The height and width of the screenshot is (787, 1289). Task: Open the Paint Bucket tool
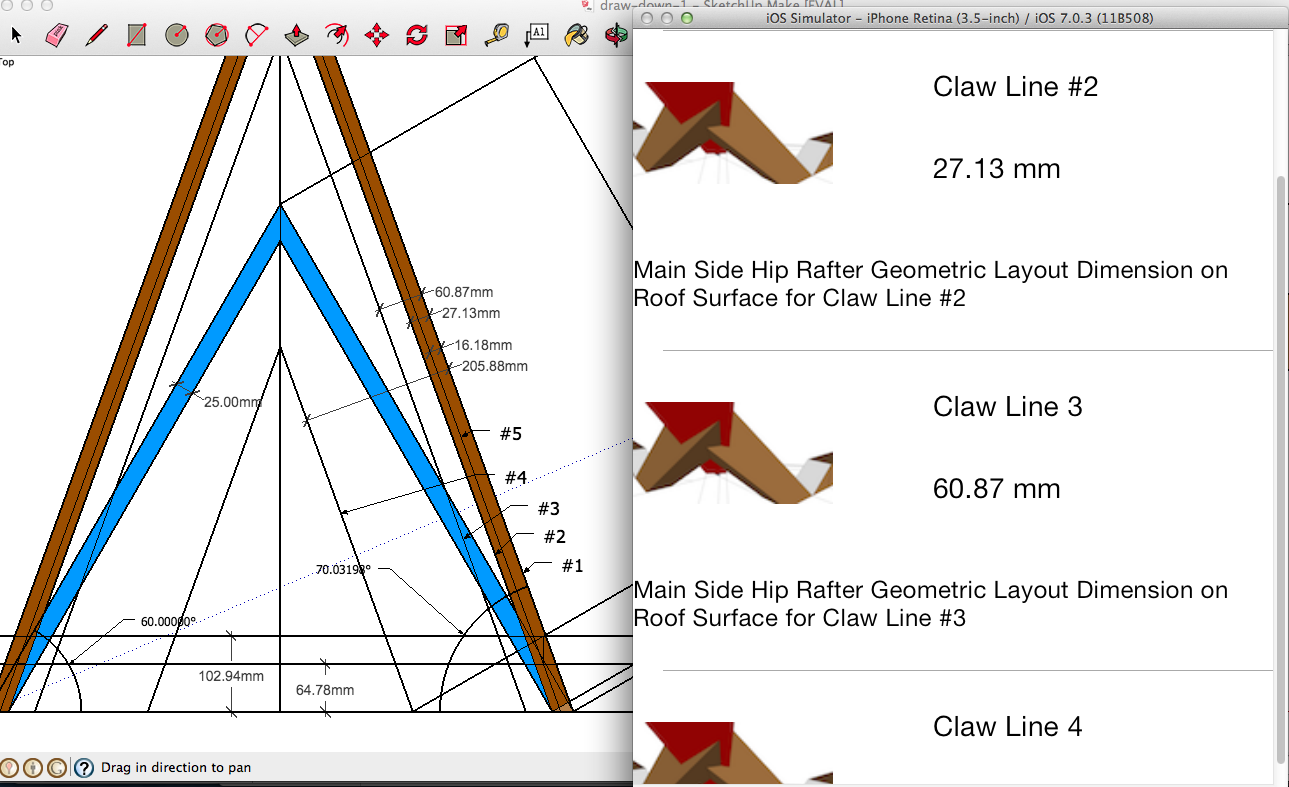[x=577, y=34]
